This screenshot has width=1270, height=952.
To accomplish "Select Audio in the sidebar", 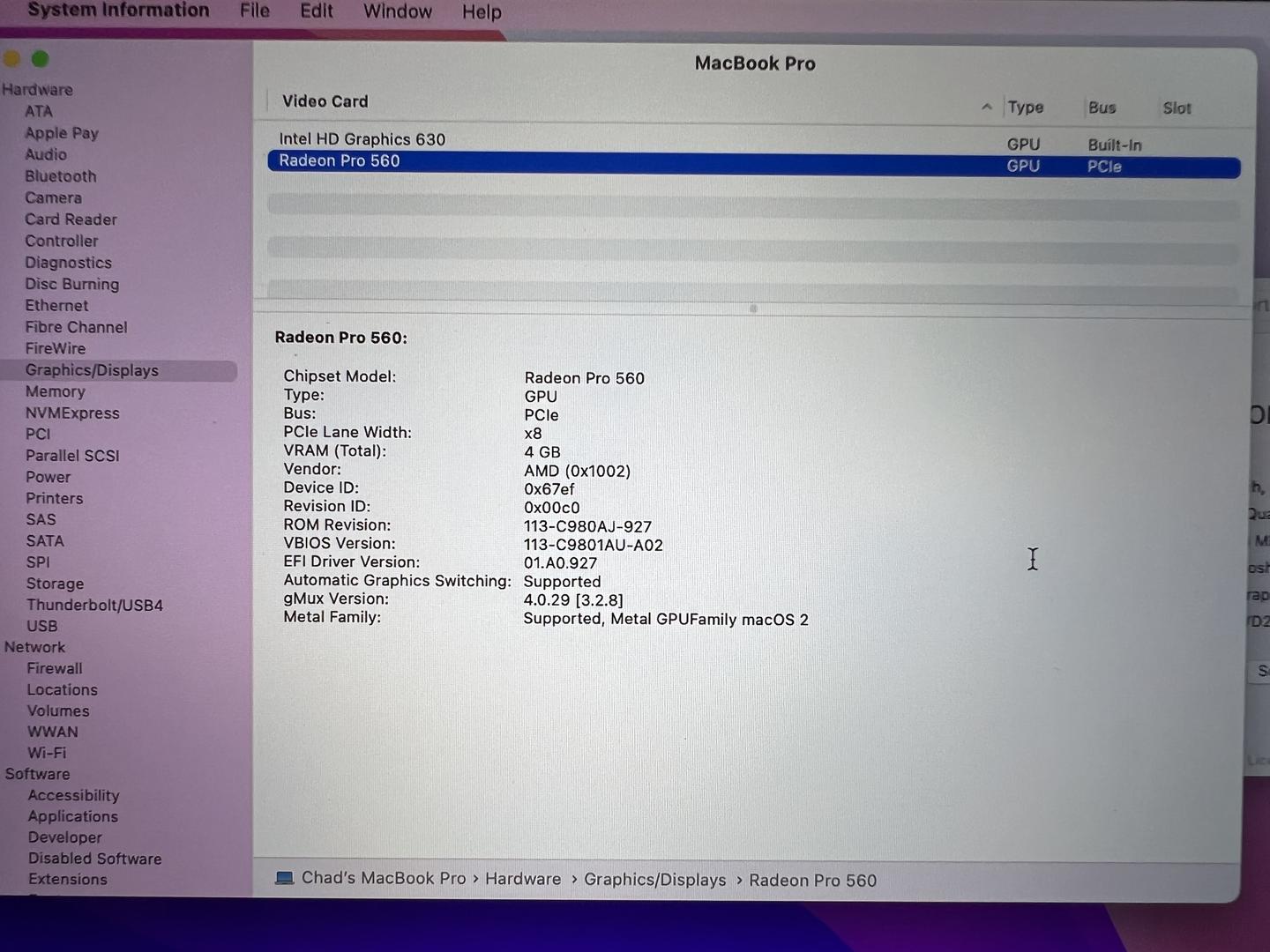I will pyautogui.click(x=46, y=154).
